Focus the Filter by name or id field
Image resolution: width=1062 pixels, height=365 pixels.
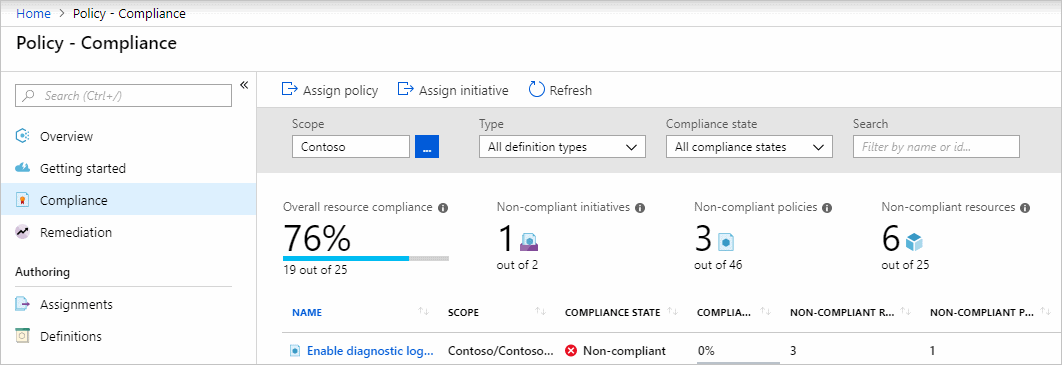click(936, 147)
